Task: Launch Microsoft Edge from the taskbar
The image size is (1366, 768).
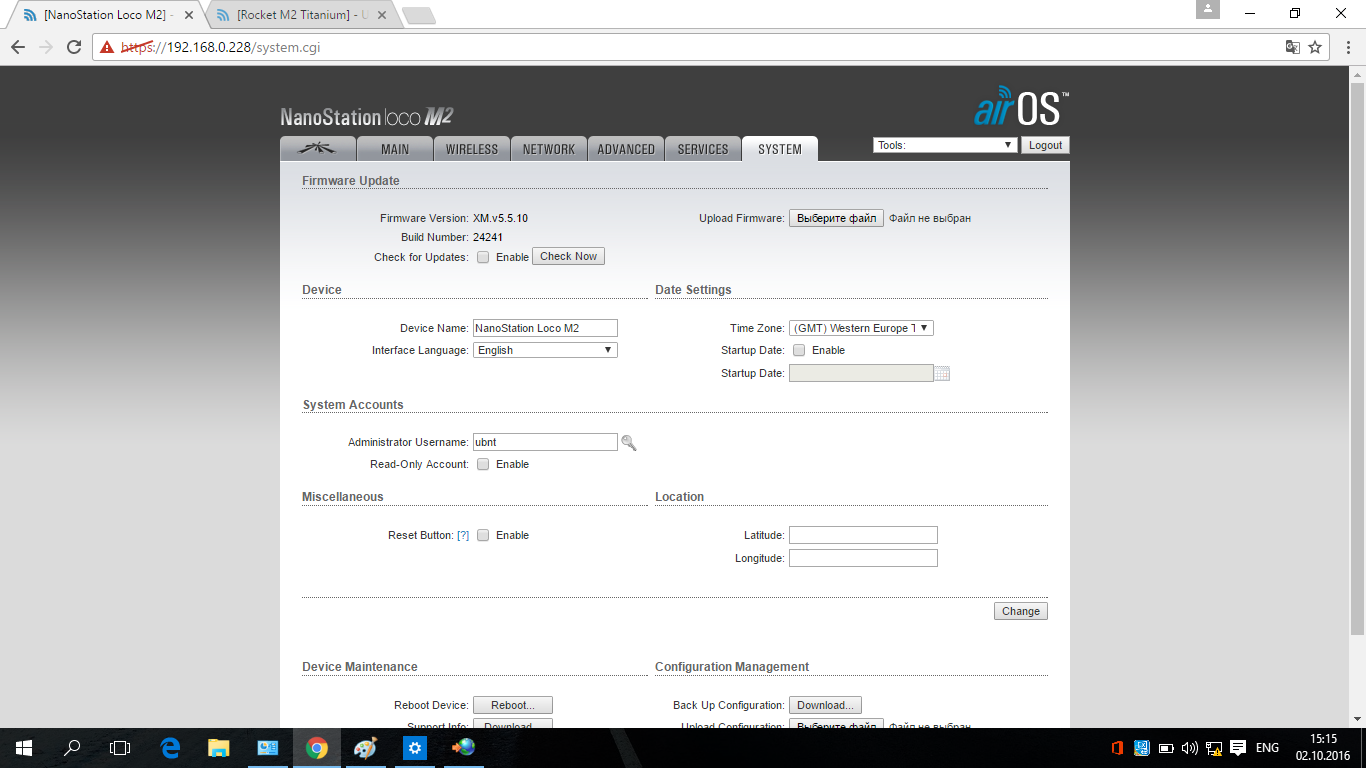Action: (170, 748)
